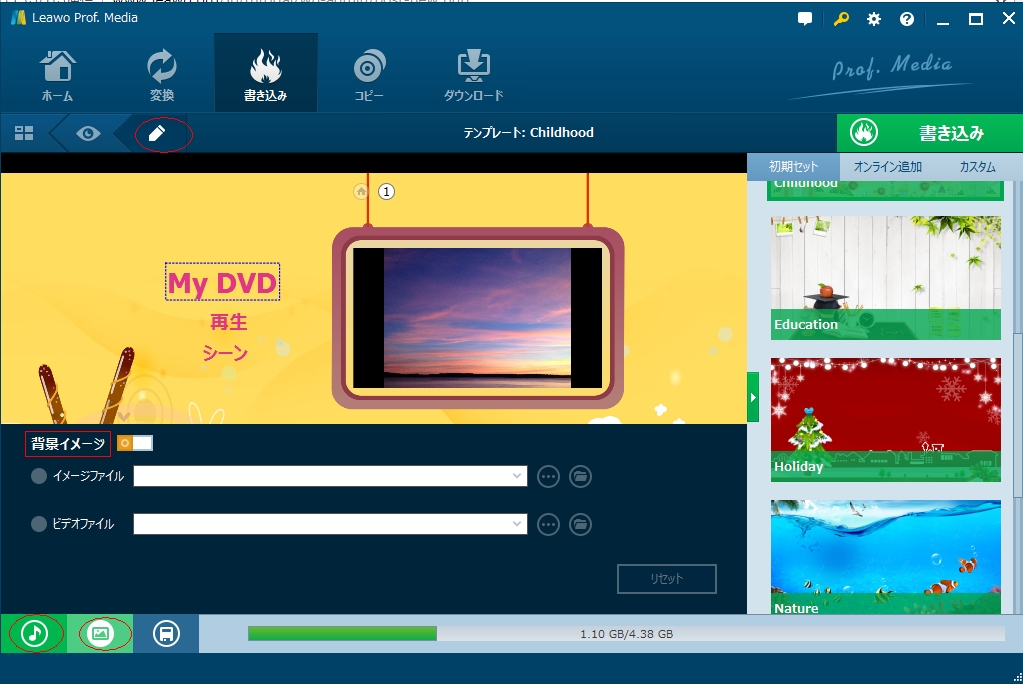The width and height of the screenshot is (1023, 684).
Task: Open settings gear in title bar
Action: [x=874, y=19]
